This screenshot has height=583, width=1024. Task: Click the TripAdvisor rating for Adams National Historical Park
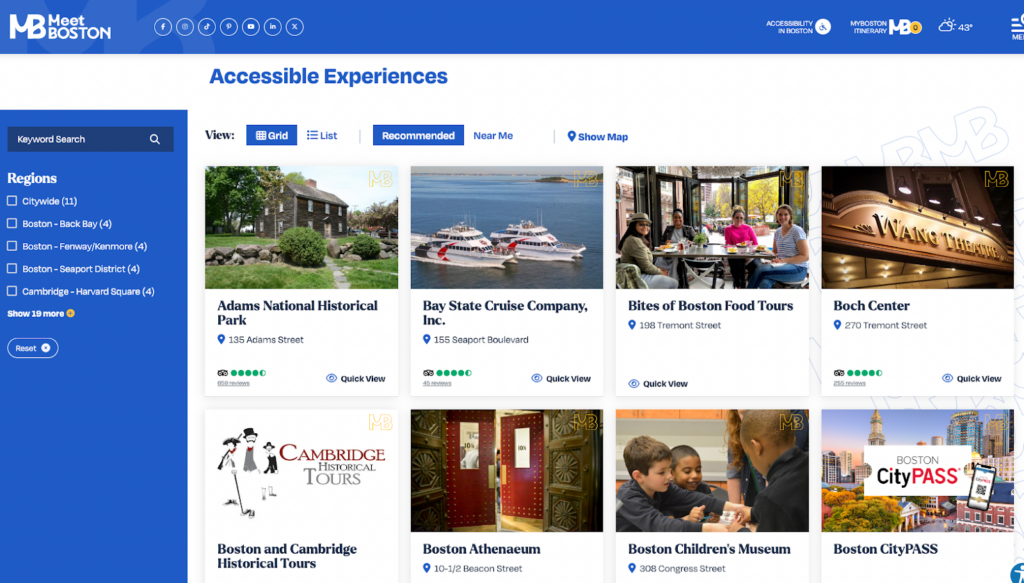pyautogui.click(x=242, y=373)
